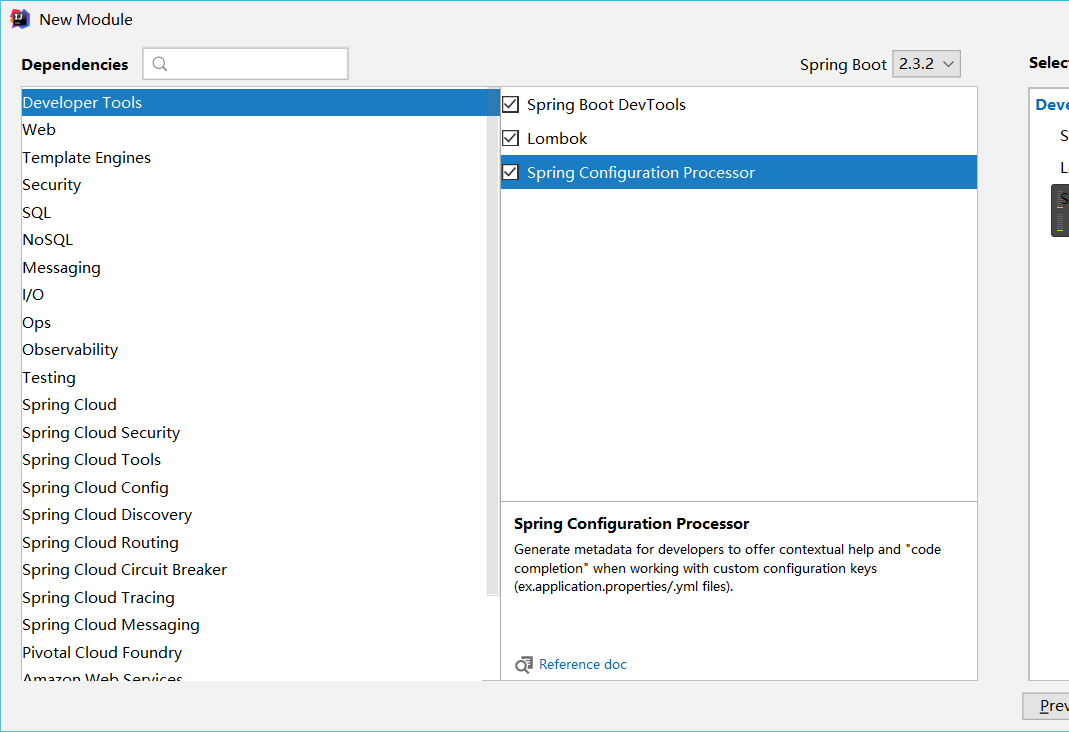This screenshot has height=732, width=1069.
Task: Select the Spring Cloud Circuit Breaker category
Action: (254, 570)
